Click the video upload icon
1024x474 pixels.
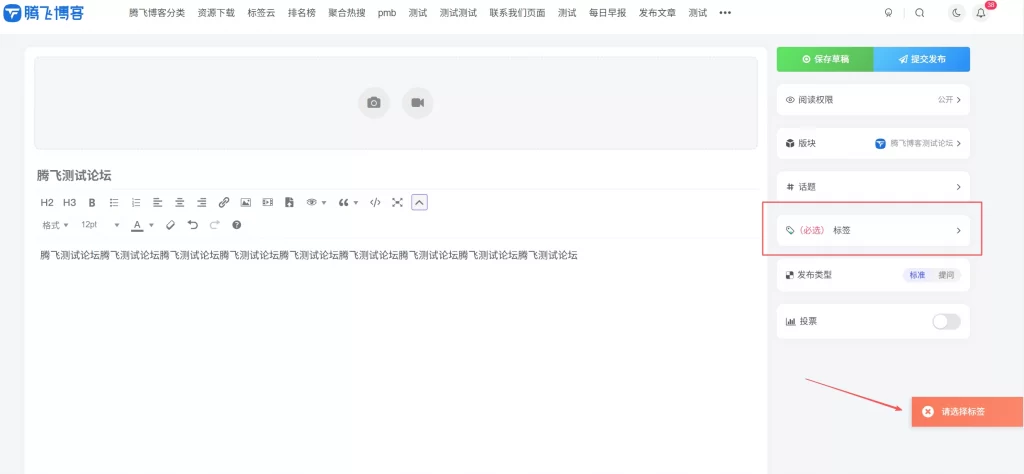tap(417, 102)
